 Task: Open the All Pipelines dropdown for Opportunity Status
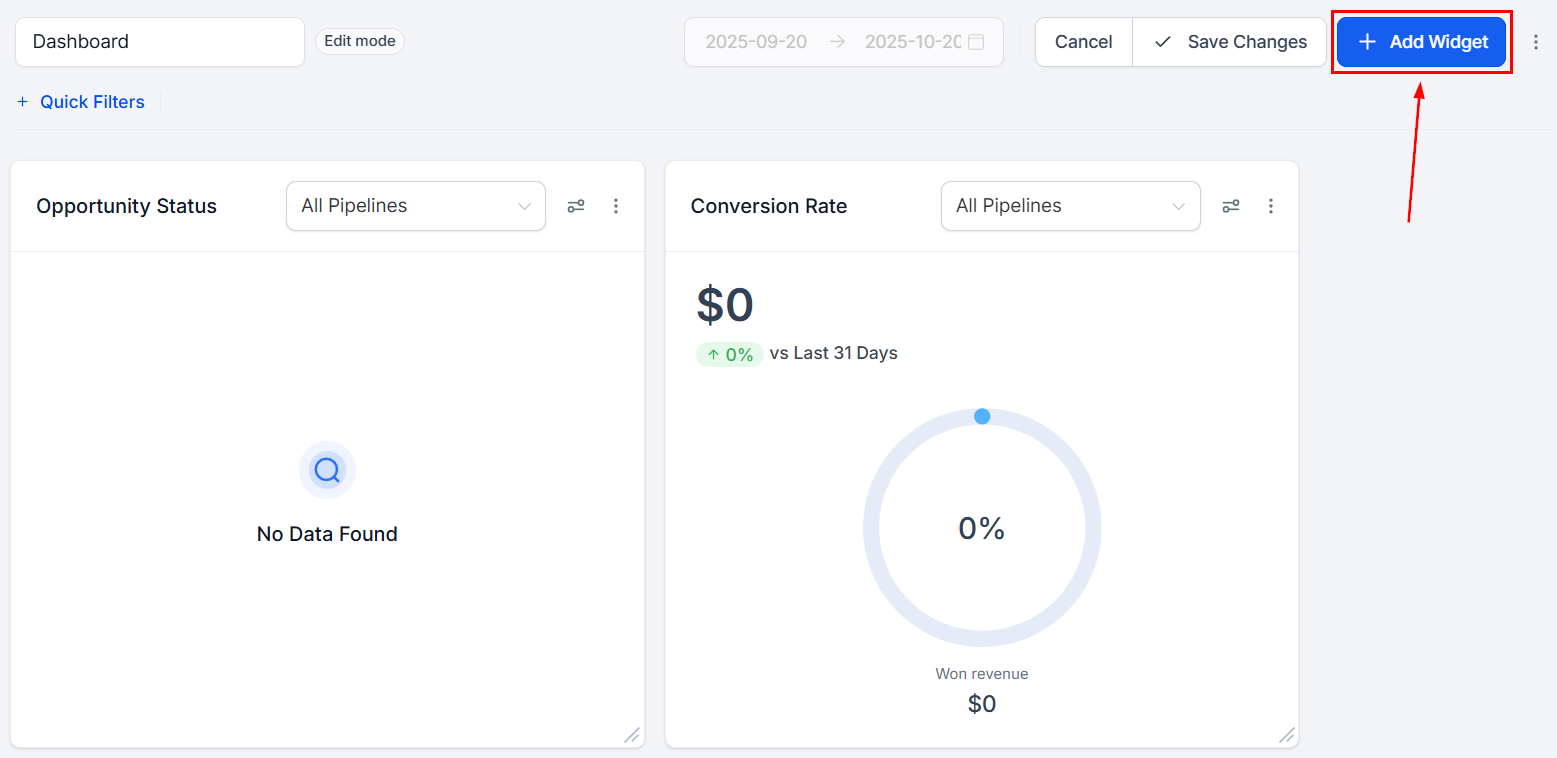(x=415, y=206)
